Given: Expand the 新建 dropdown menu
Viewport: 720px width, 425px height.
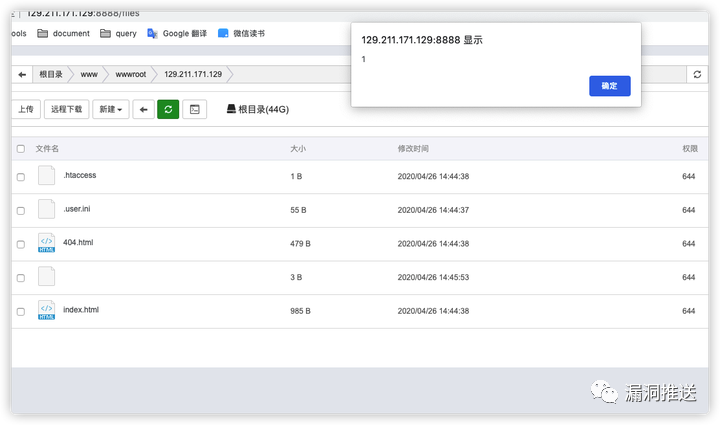Looking at the screenshot, I should click(x=111, y=109).
